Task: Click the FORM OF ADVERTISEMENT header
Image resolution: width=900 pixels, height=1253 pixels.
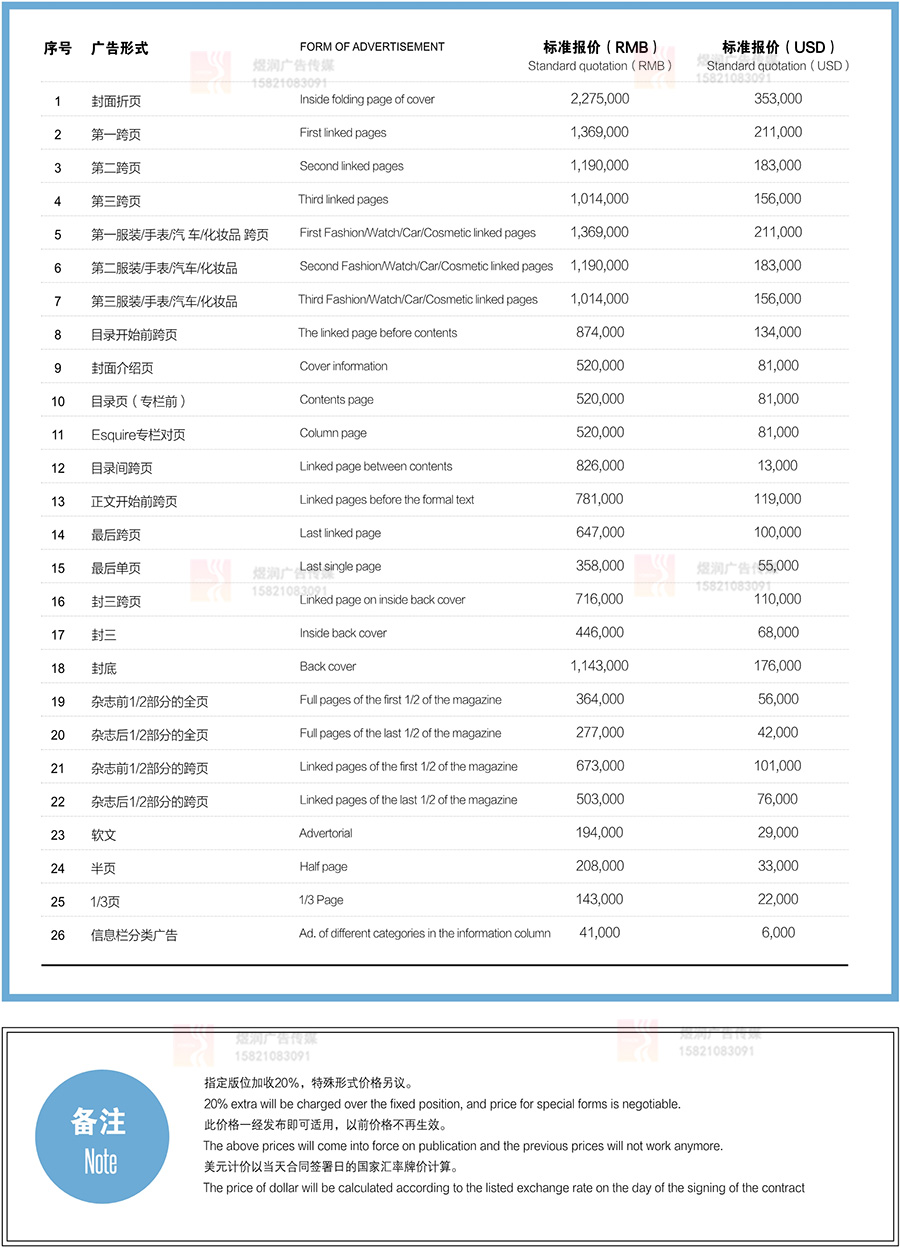Action: pyautogui.click(x=372, y=47)
